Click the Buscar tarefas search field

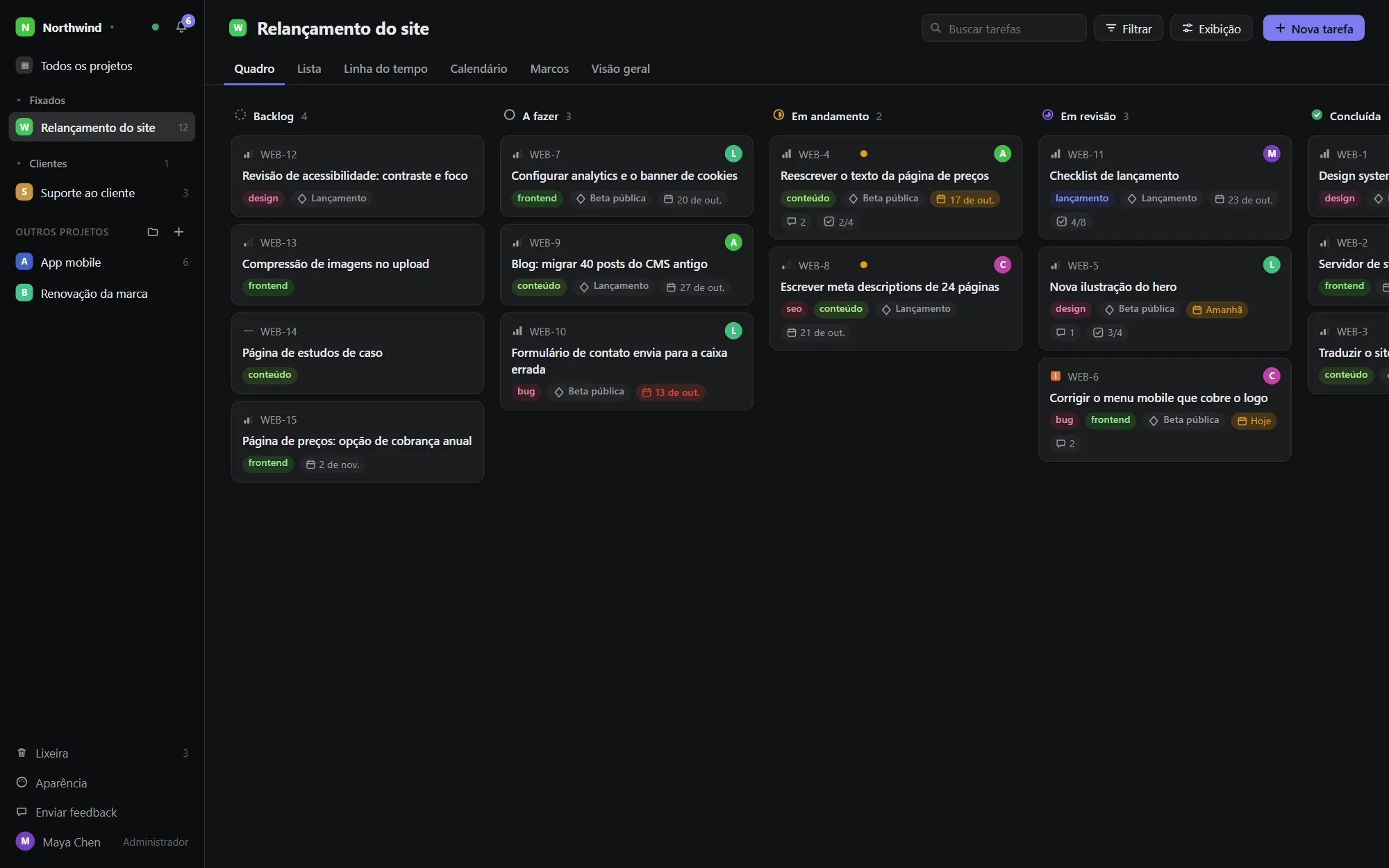[x=1004, y=28]
